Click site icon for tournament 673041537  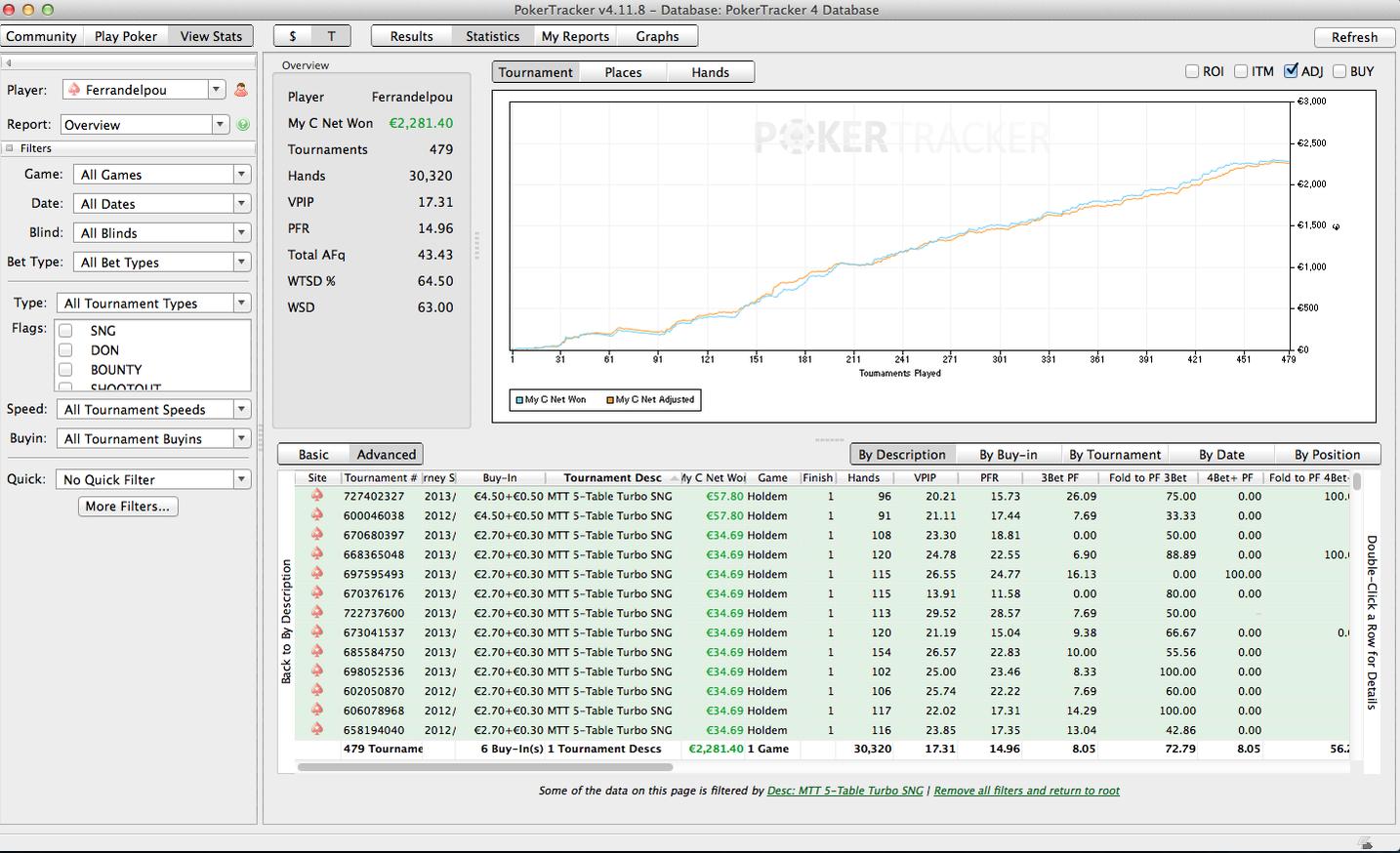coord(317,632)
